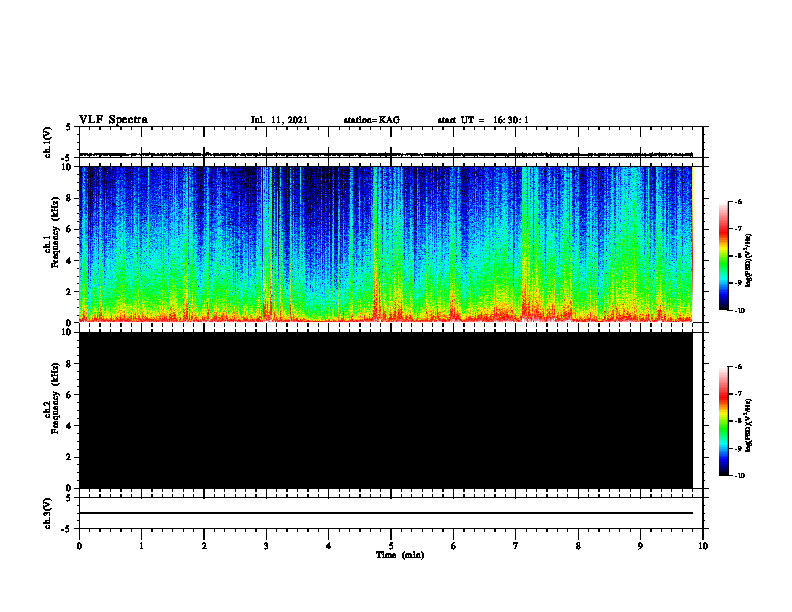Click the ch.1 spectrogram color bar
The width and height of the screenshot is (792, 612).
[723, 256]
